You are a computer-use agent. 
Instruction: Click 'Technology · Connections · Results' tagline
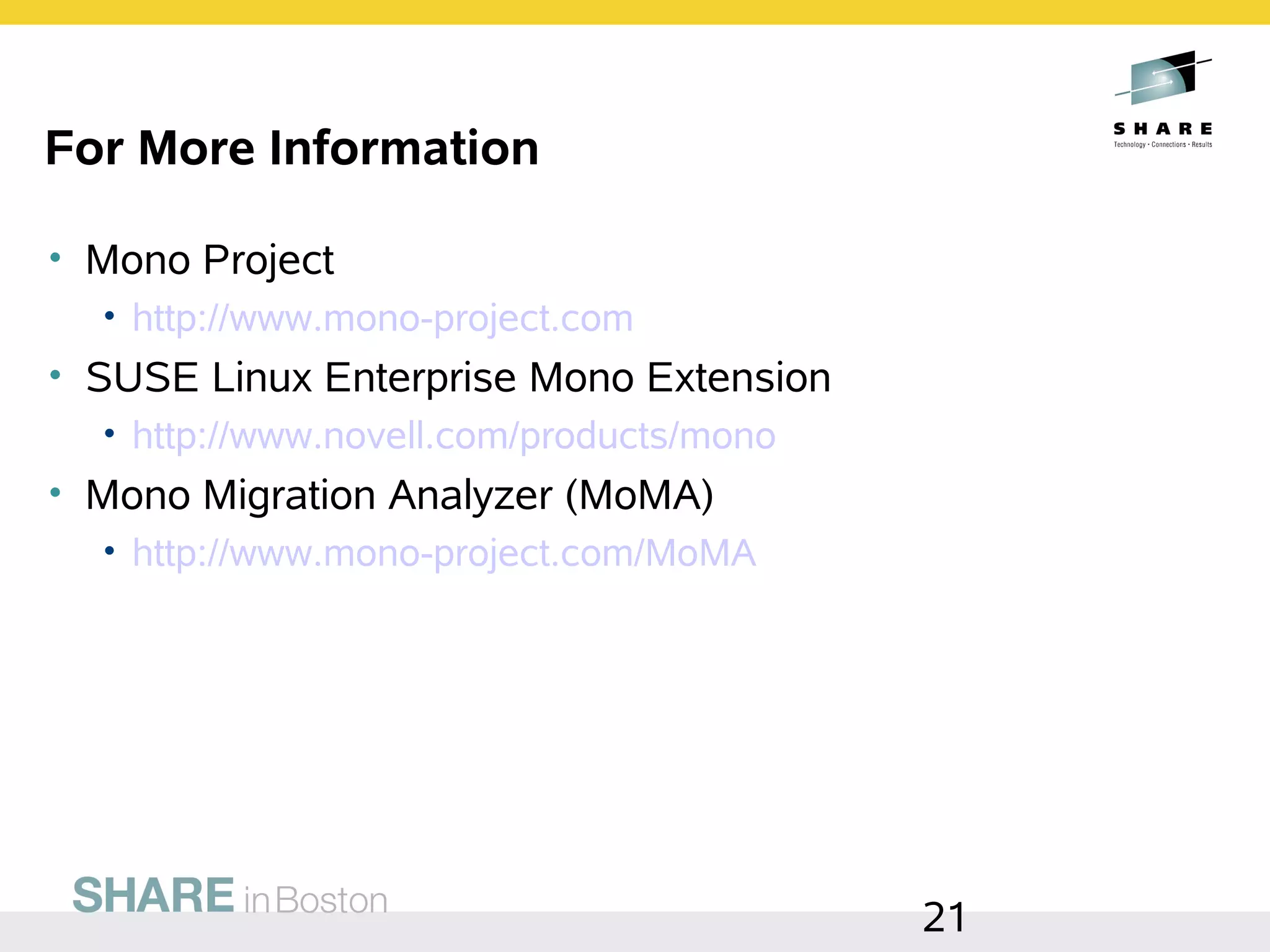[x=1163, y=145]
